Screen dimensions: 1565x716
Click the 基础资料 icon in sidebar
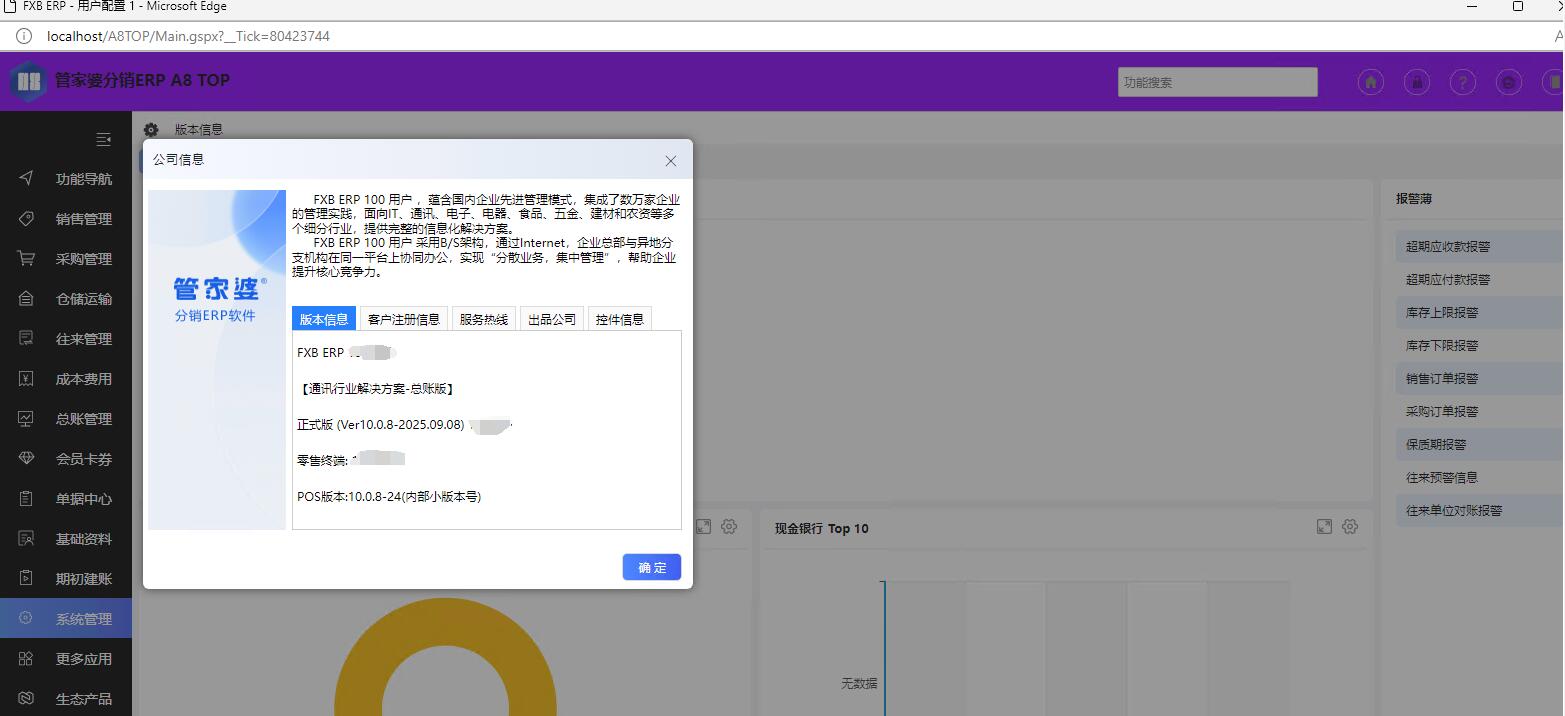(x=27, y=539)
